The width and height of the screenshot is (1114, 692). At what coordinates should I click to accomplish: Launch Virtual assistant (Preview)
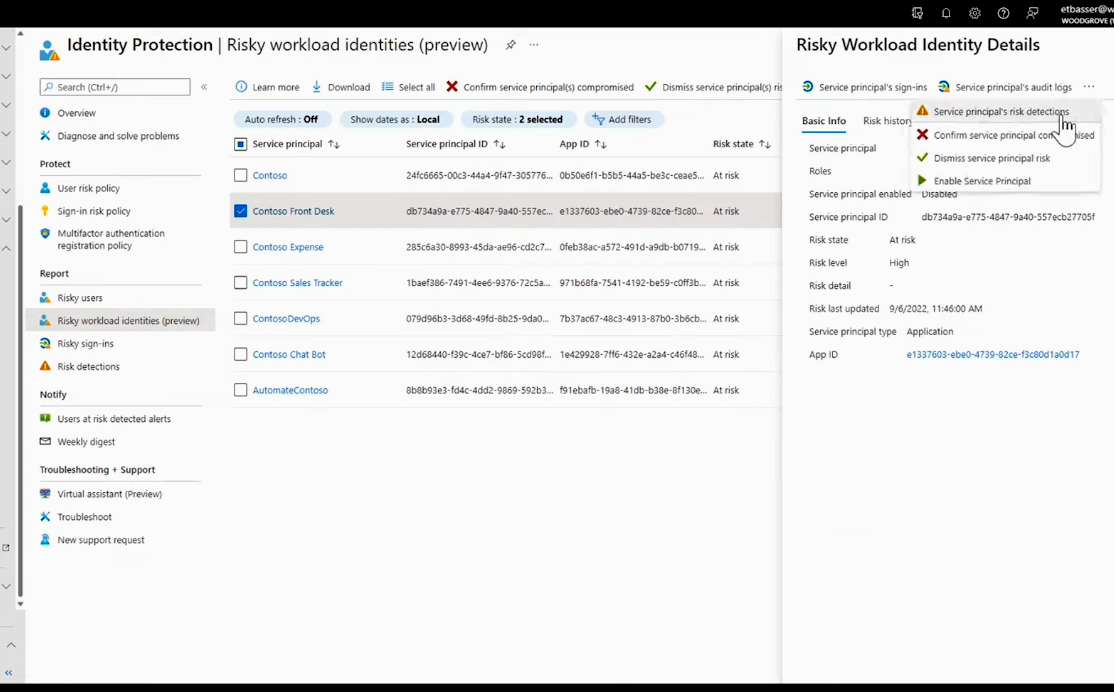[x=109, y=494]
